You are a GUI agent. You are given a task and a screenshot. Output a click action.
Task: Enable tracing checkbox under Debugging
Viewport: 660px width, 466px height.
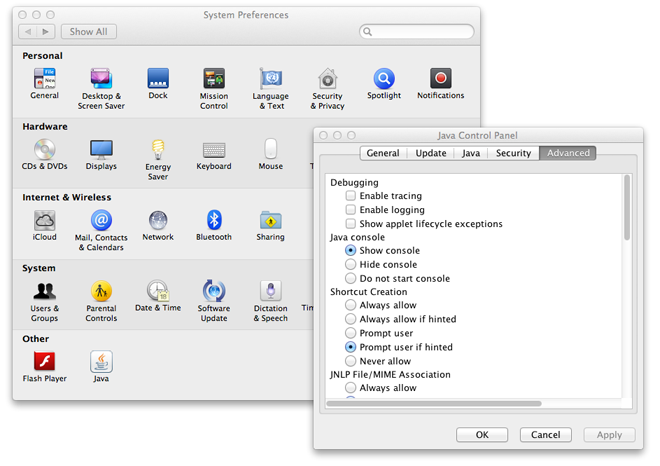click(x=350, y=195)
